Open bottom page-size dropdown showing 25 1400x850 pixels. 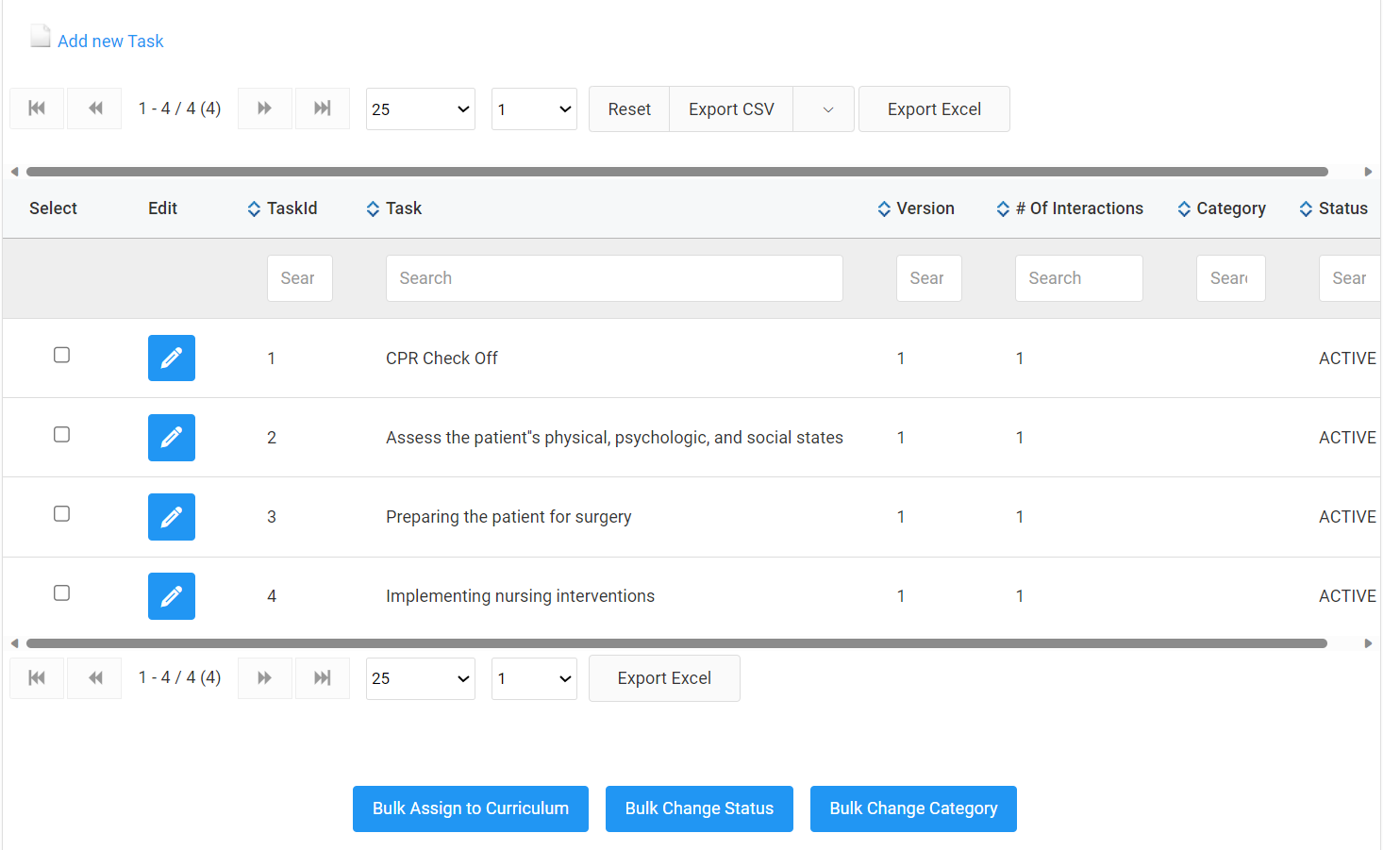click(421, 678)
